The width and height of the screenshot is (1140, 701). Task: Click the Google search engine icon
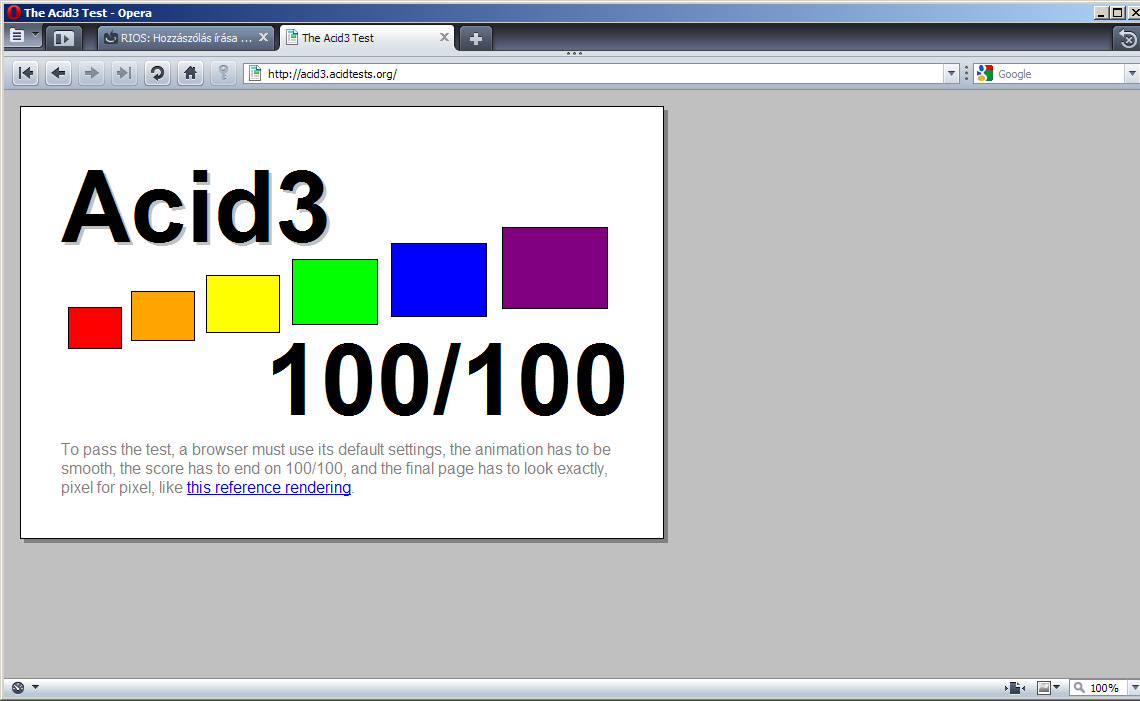coord(985,73)
